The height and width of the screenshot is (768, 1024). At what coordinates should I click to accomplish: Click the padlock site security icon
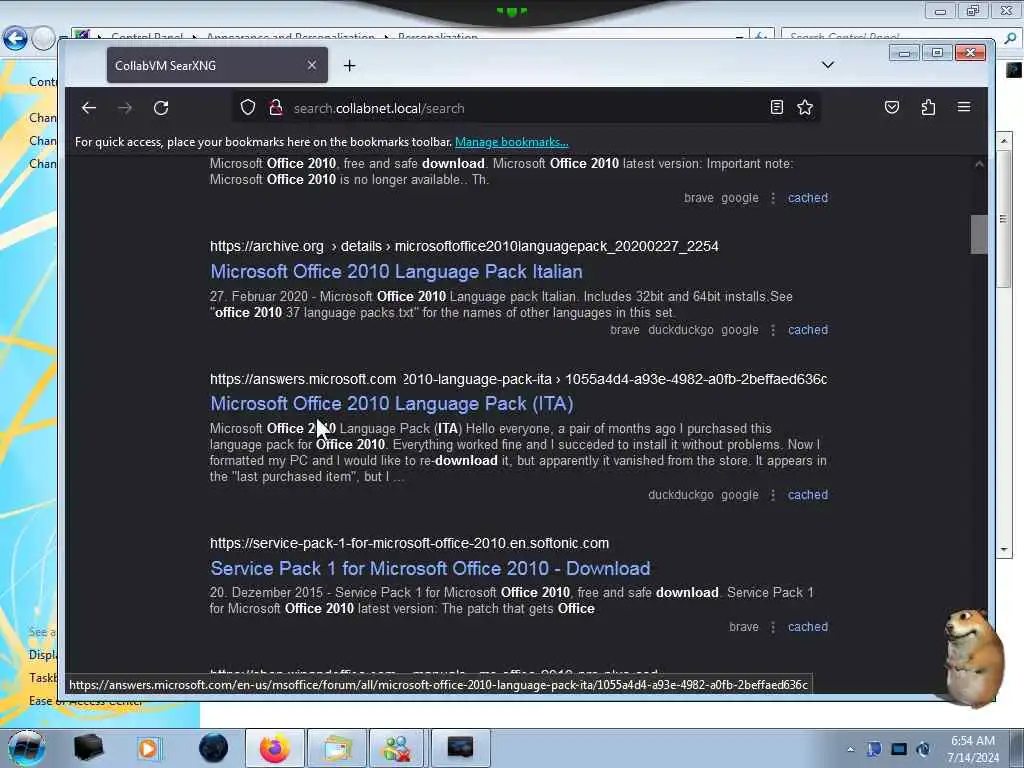point(276,107)
